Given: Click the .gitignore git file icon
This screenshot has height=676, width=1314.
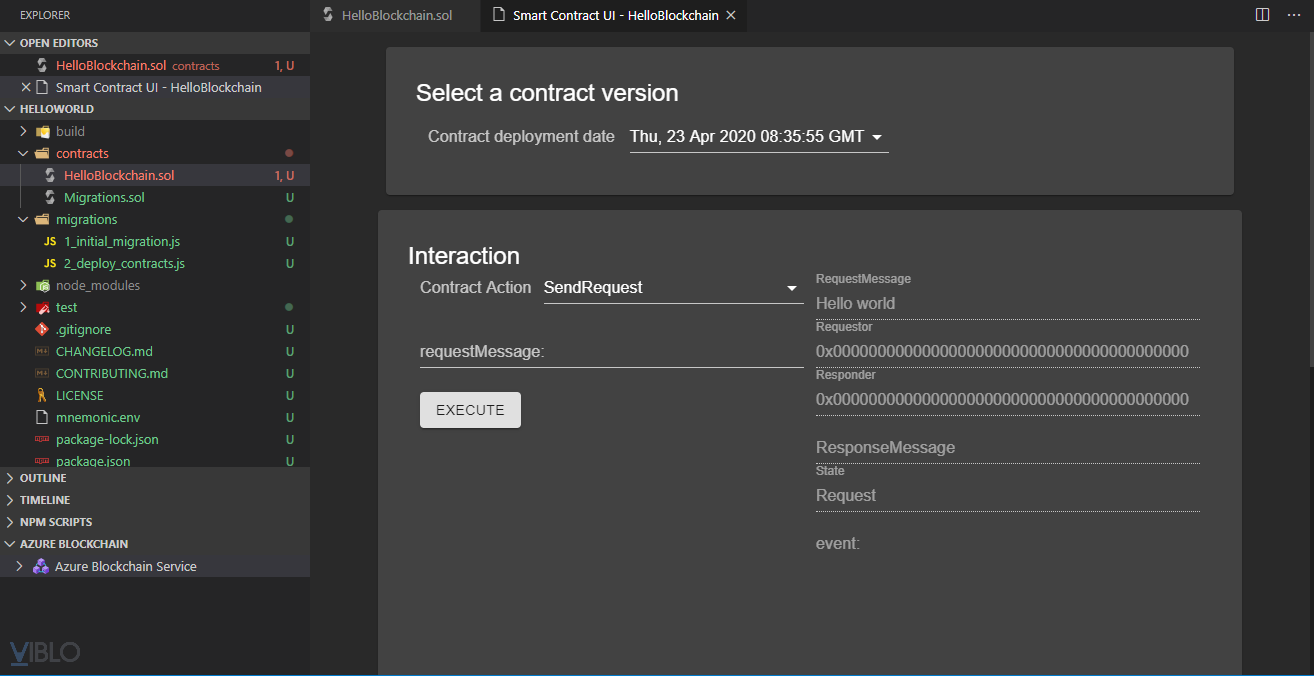Looking at the screenshot, I should coord(42,329).
